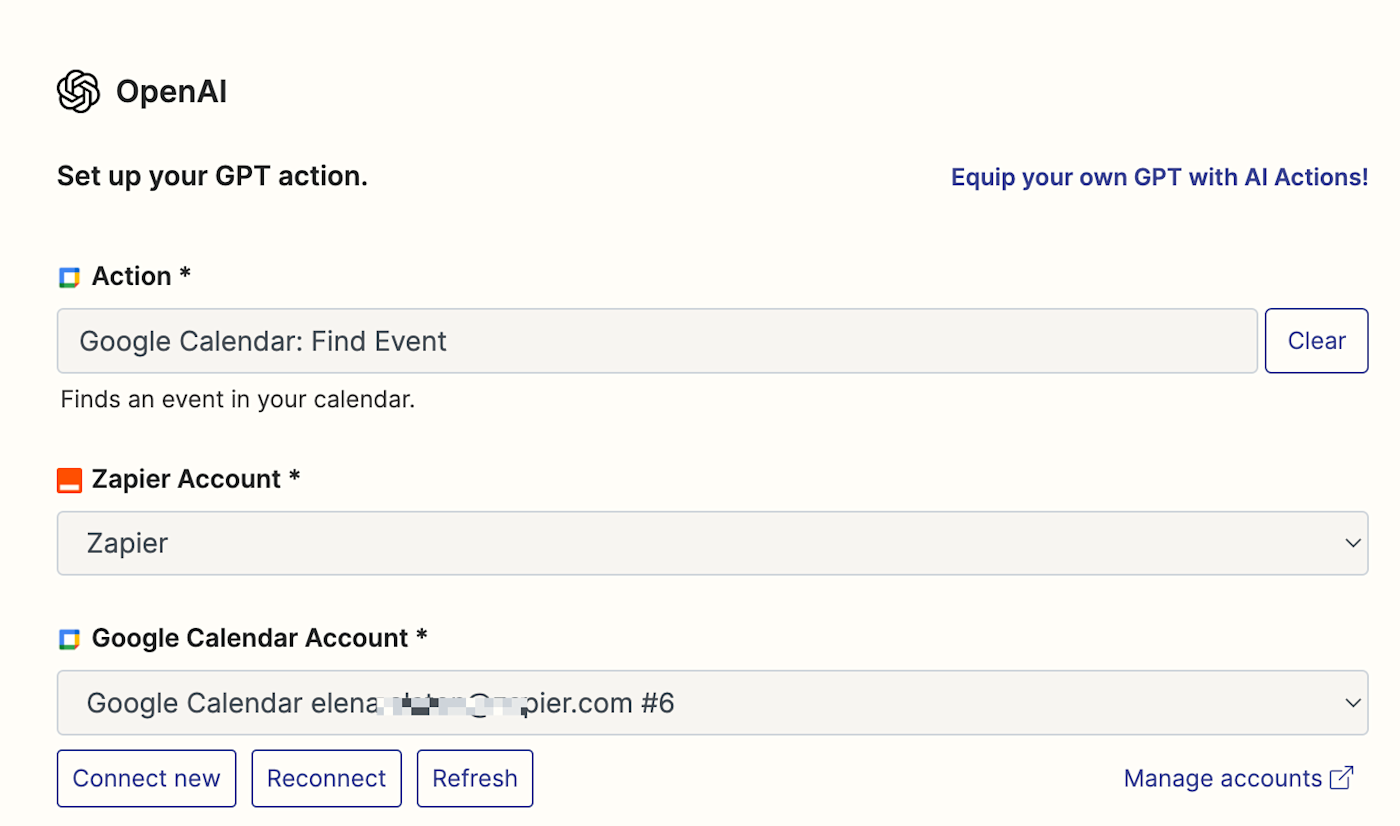Click the Google Calendar icon beside Action label
This screenshot has height=826, width=1400.
tap(69, 278)
